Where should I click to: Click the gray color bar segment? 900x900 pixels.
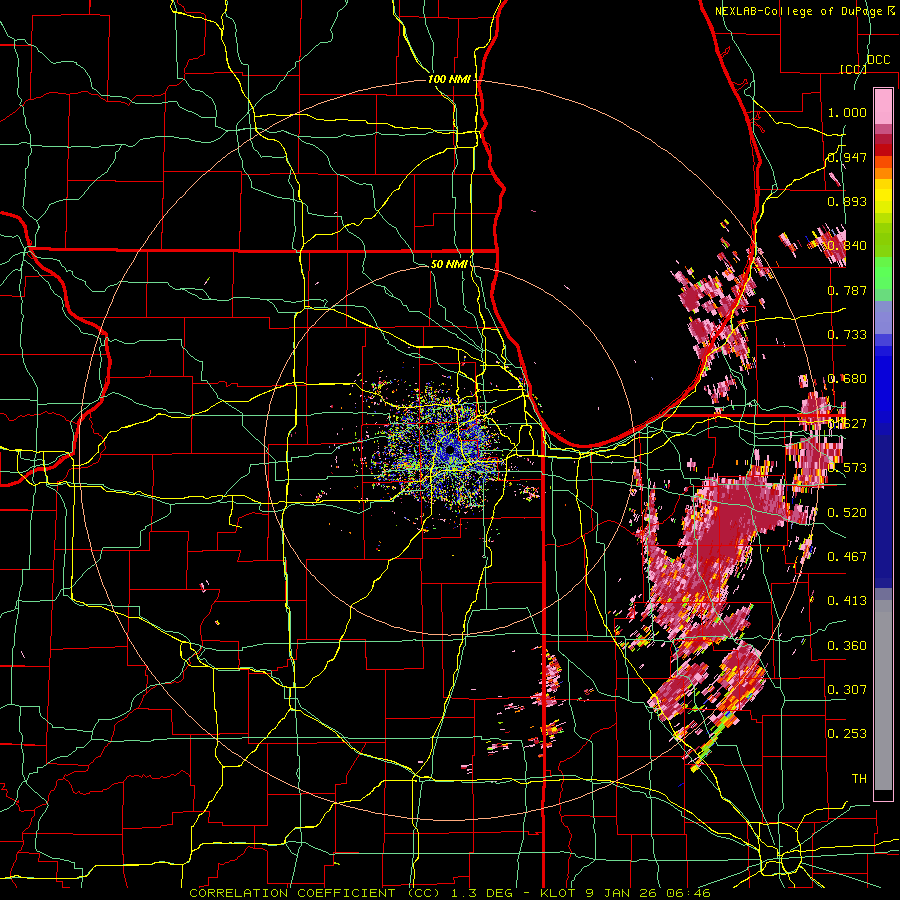pos(883,695)
